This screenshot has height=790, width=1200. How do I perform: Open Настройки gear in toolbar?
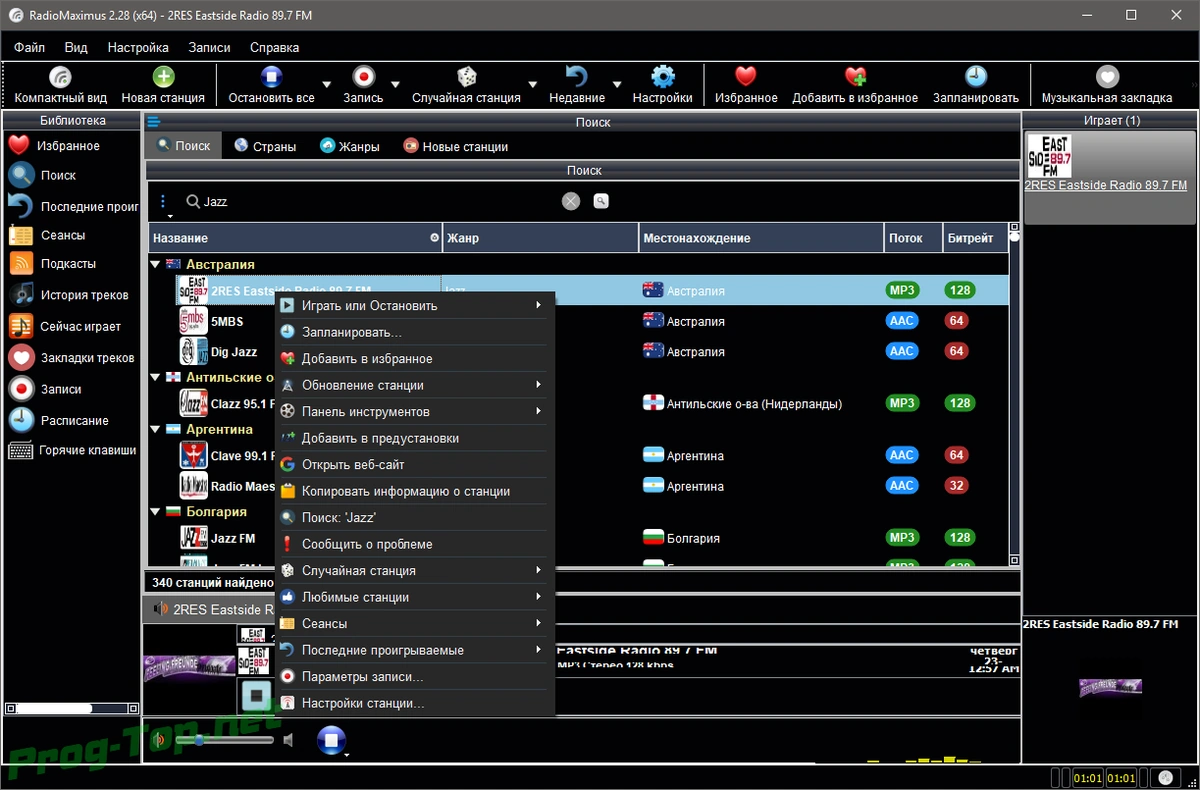[x=662, y=85]
